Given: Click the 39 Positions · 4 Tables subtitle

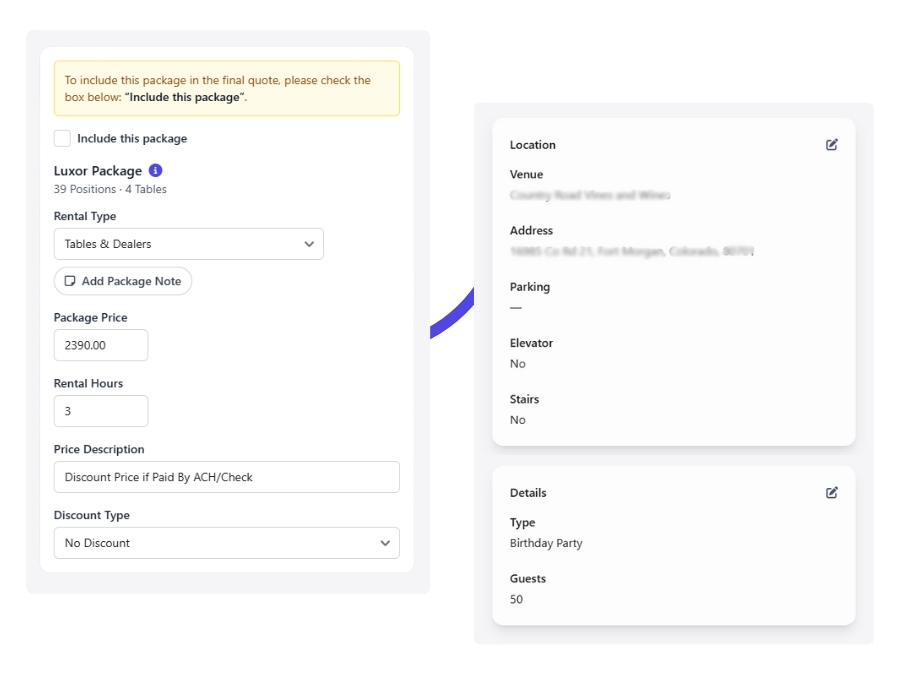Looking at the screenshot, I should [110, 189].
